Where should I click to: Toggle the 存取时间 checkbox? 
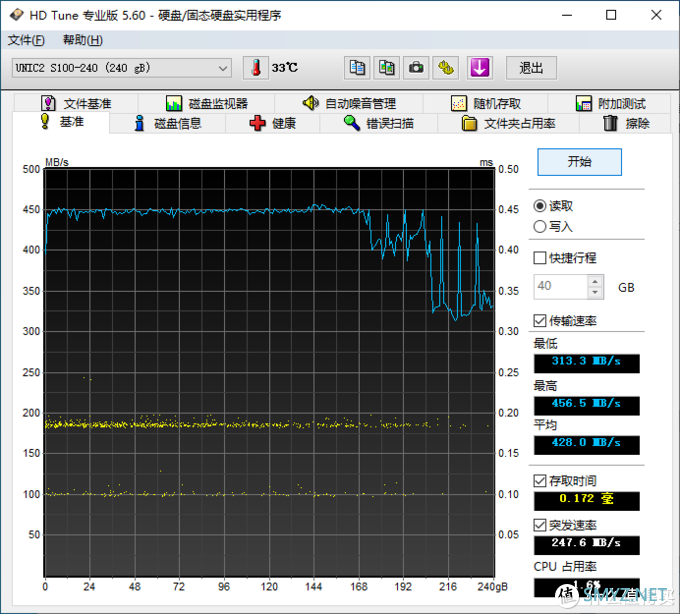[x=539, y=481]
